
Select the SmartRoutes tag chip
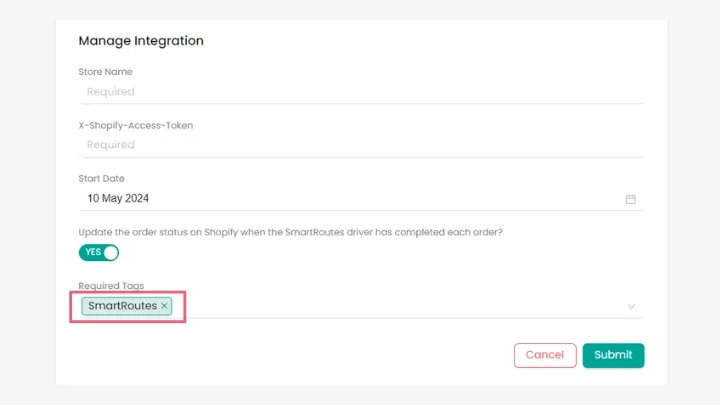point(122,306)
